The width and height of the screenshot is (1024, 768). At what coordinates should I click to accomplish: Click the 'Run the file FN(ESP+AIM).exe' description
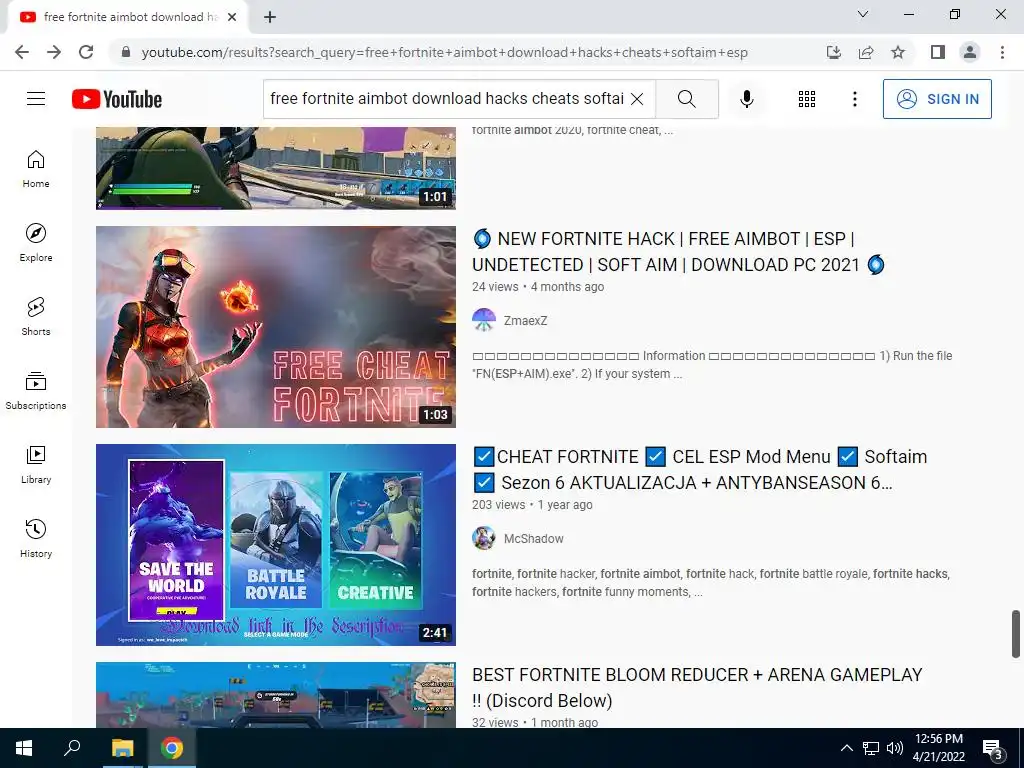[712, 364]
